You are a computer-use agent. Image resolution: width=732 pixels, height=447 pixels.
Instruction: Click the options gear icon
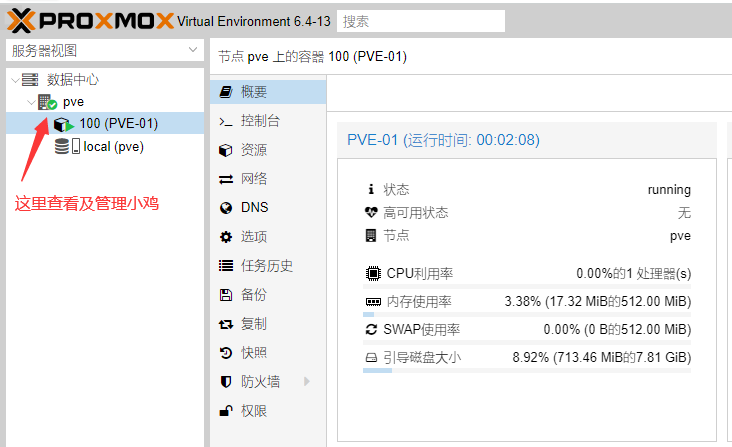[x=225, y=237]
